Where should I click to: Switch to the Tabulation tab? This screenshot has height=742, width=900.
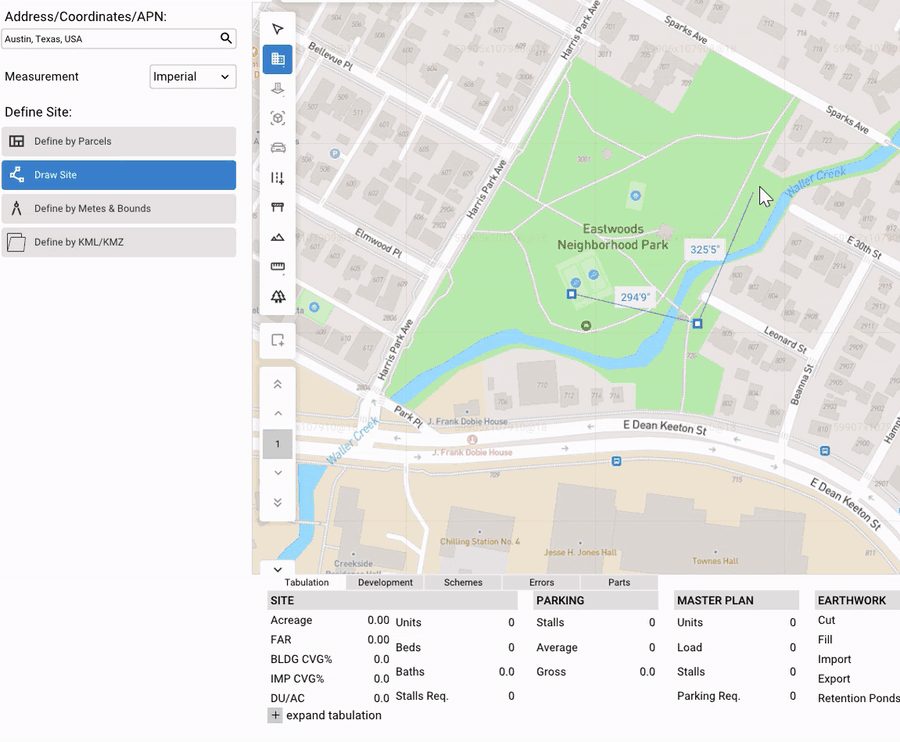click(x=307, y=582)
